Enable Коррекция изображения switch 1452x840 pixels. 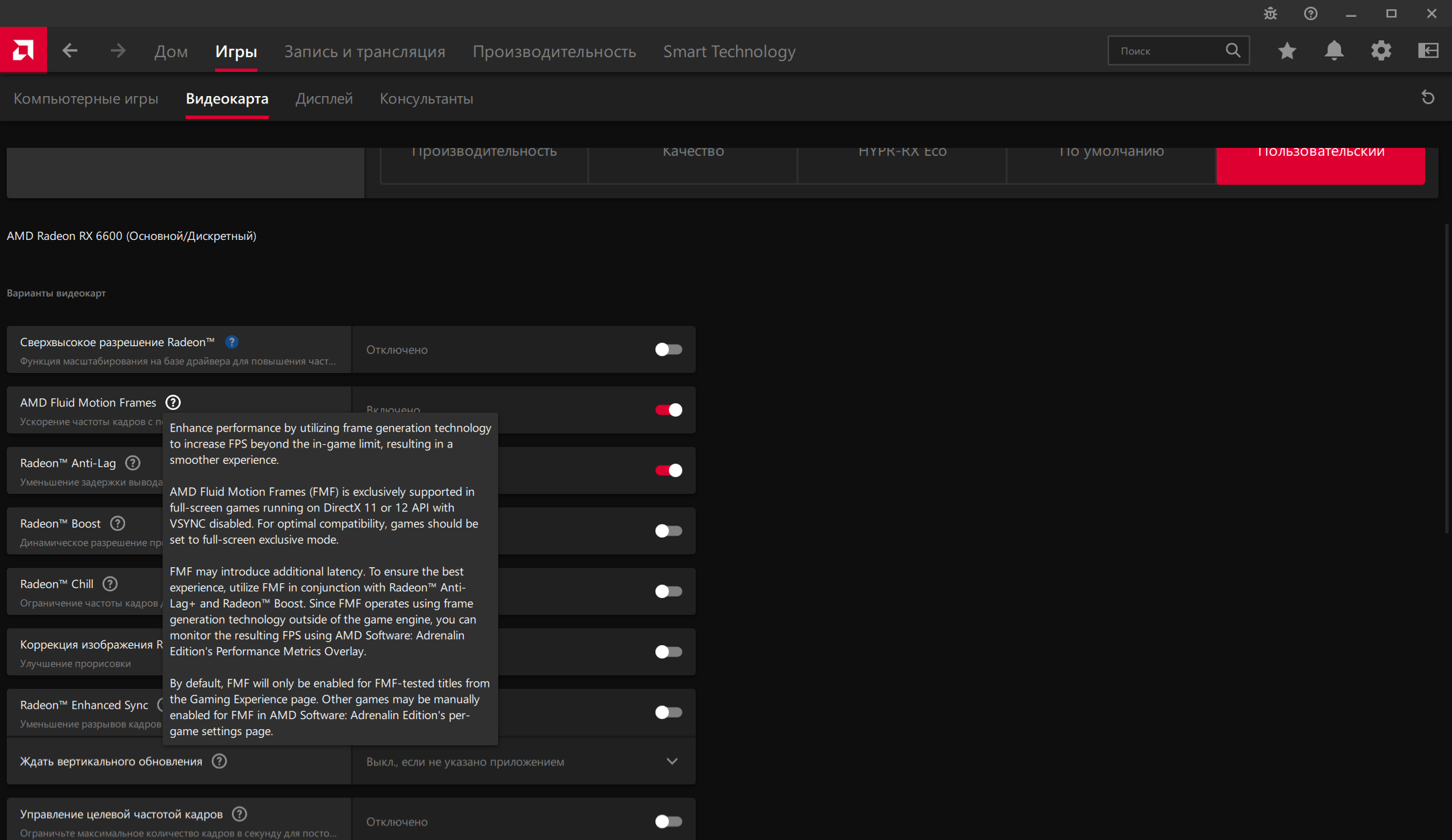(x=668, y=652)
